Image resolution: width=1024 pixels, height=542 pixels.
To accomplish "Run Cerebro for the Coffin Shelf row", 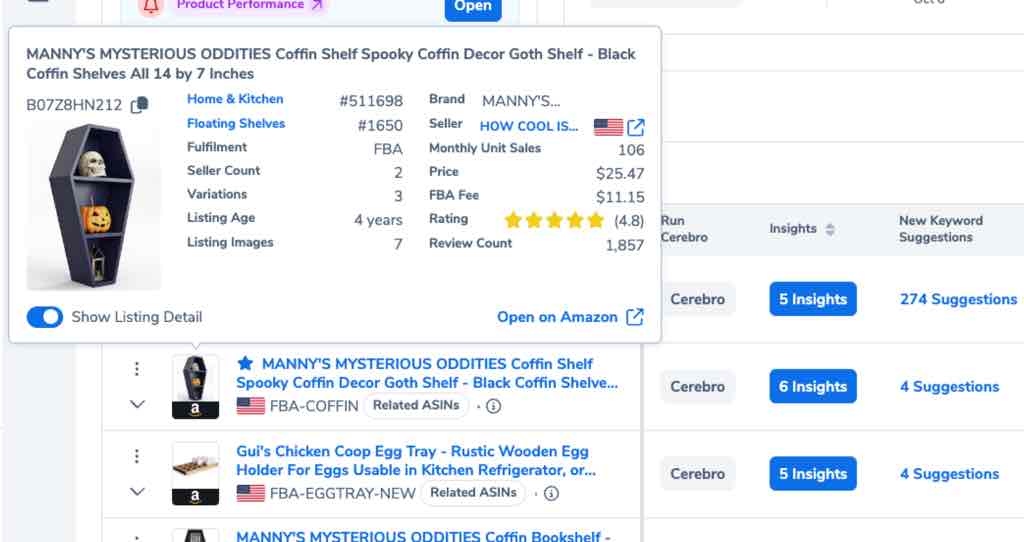I will click(697, 387).
